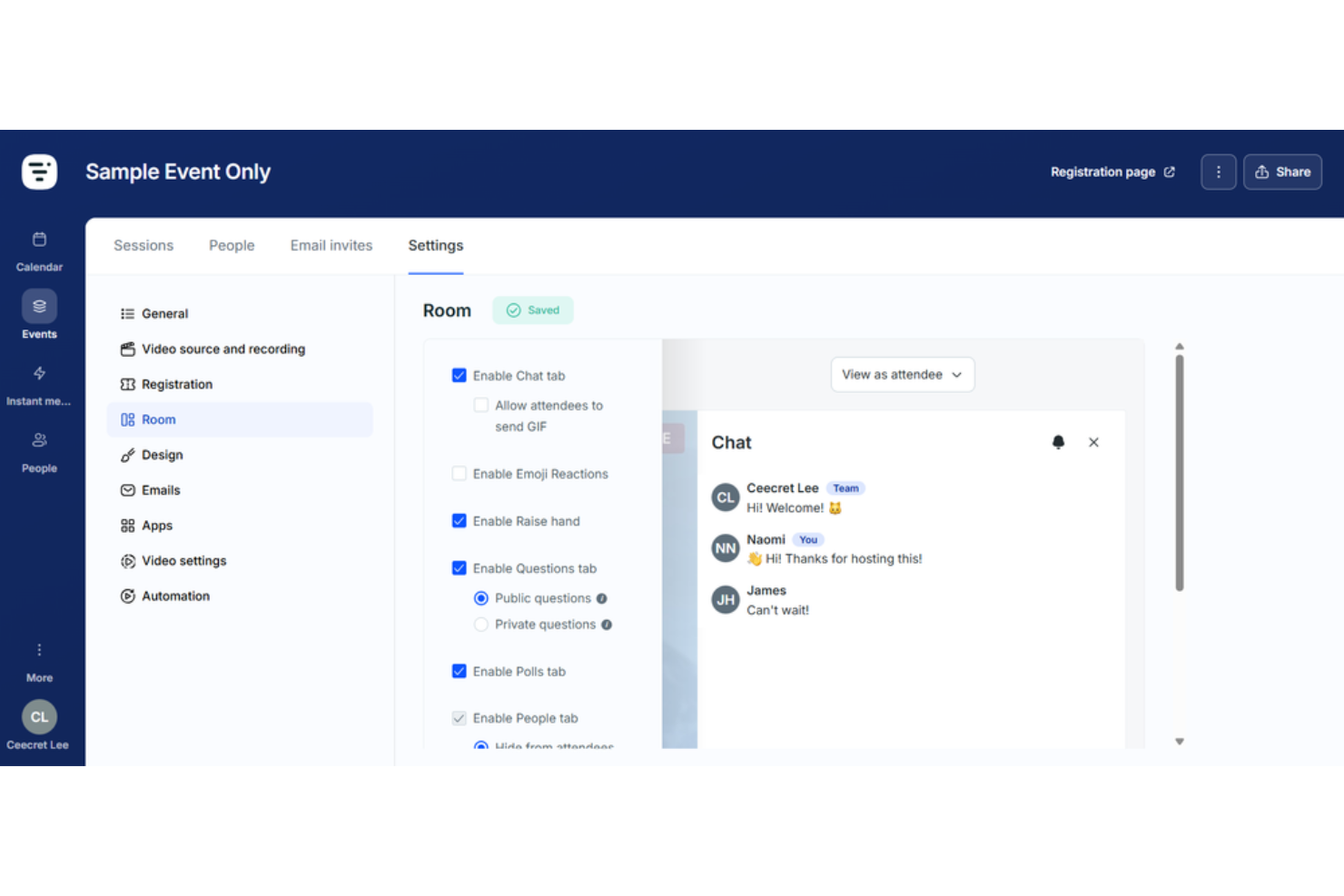Uncheck Enable Raise hand
Viewport: 1344px width, 896px height.
460,520
